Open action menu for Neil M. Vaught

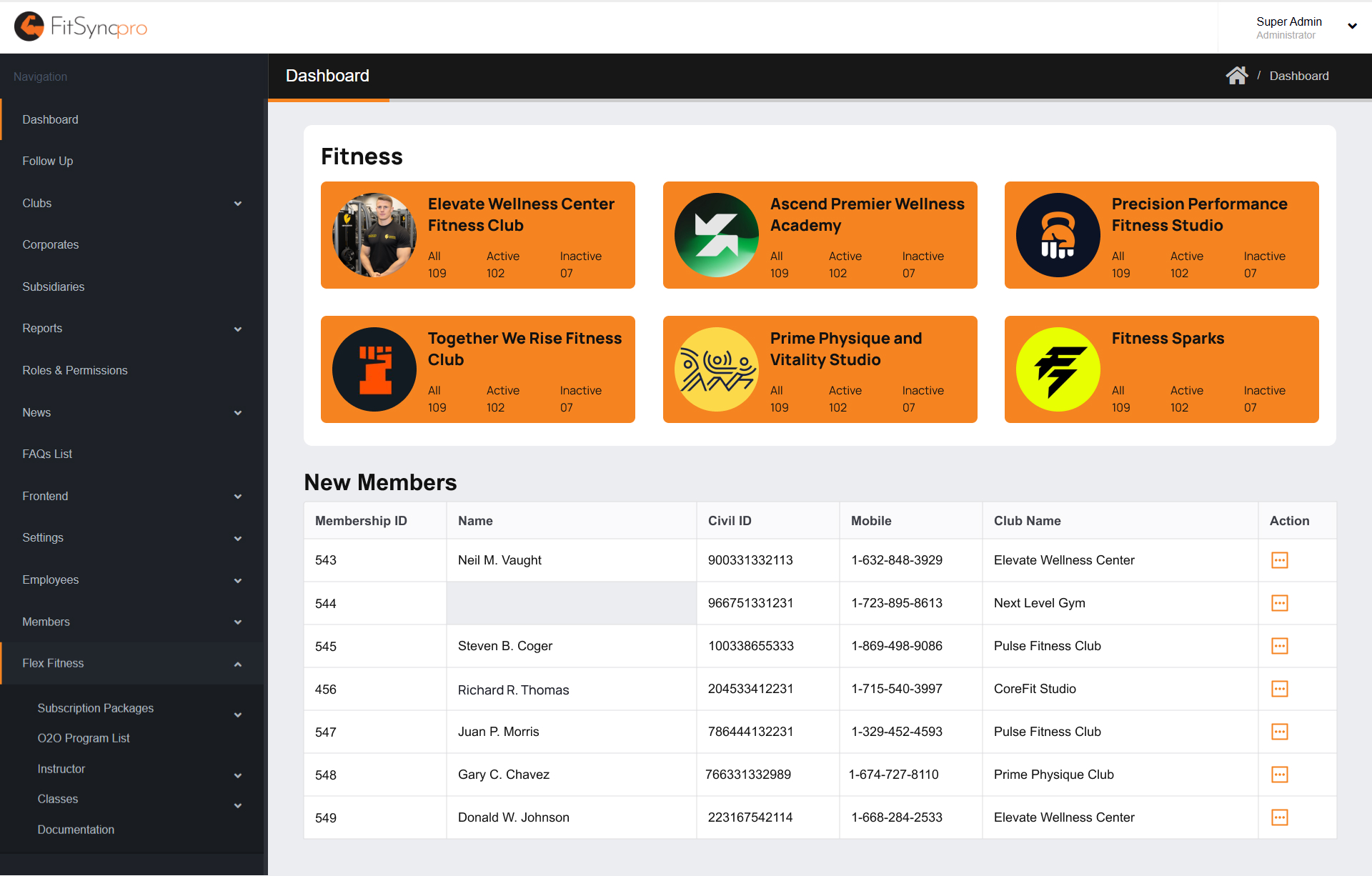(x=1279, y=560)
